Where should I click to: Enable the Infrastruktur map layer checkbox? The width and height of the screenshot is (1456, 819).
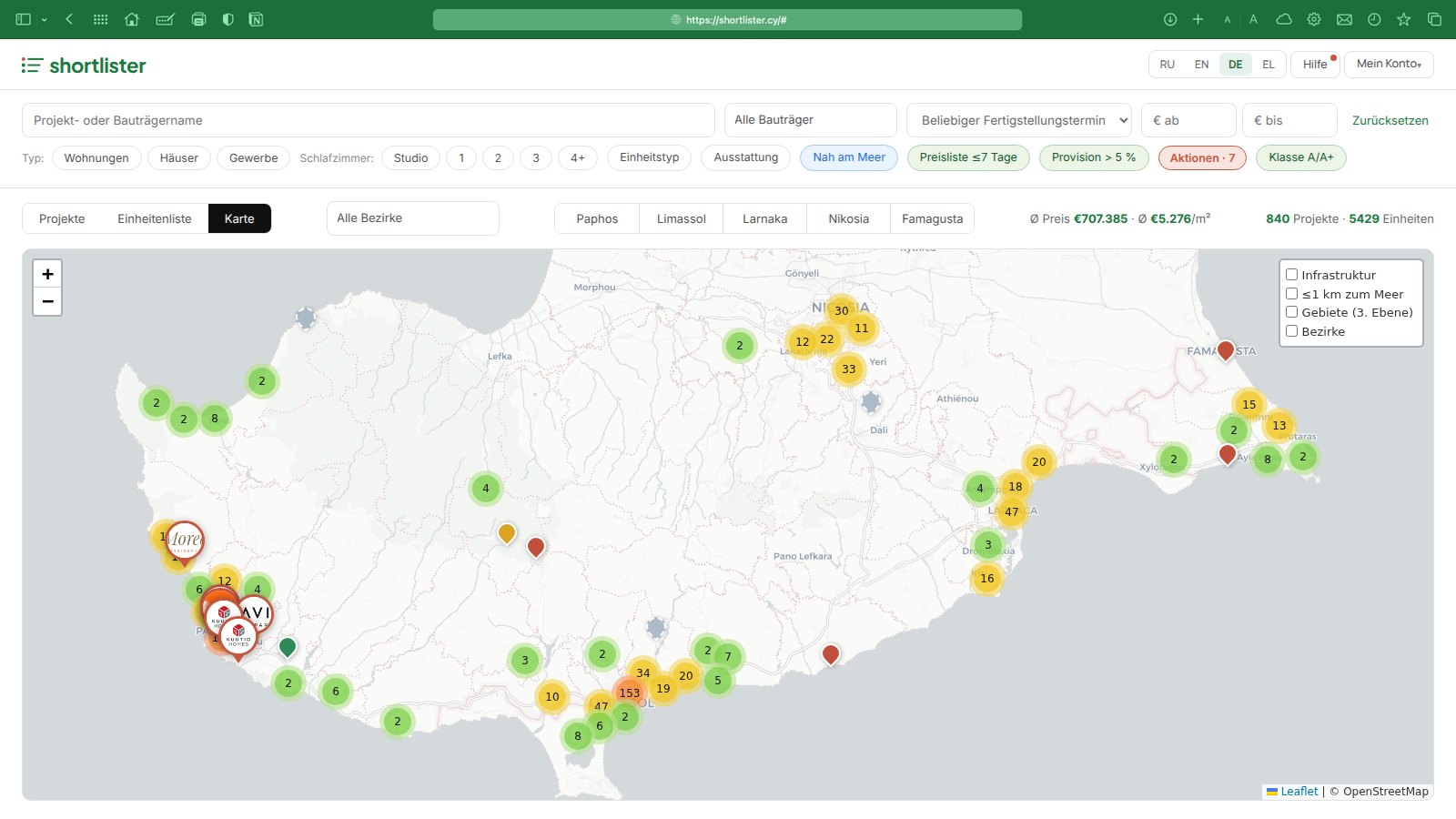tap(1291, 274)
